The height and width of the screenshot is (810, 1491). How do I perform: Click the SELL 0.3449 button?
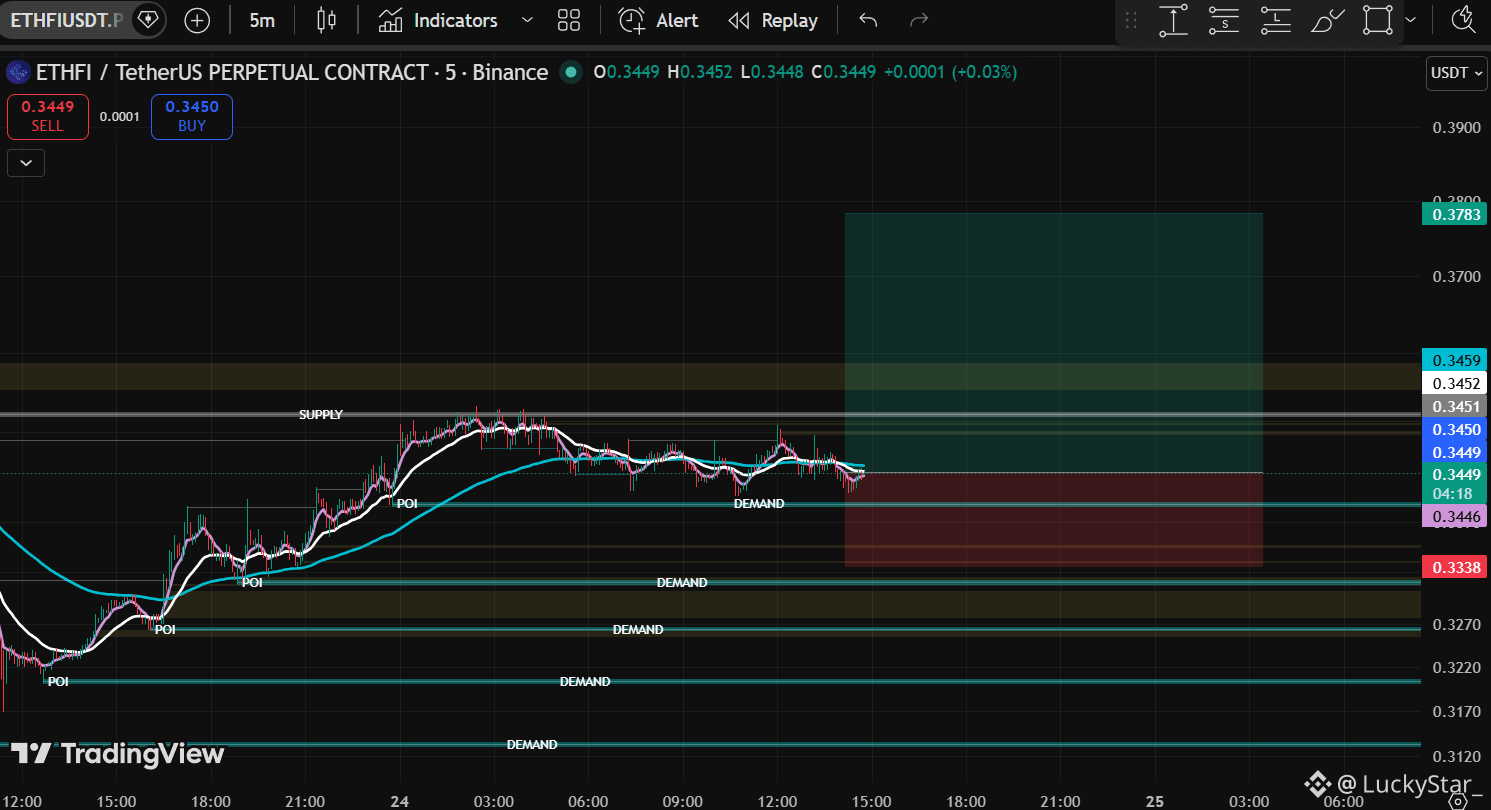47,117
